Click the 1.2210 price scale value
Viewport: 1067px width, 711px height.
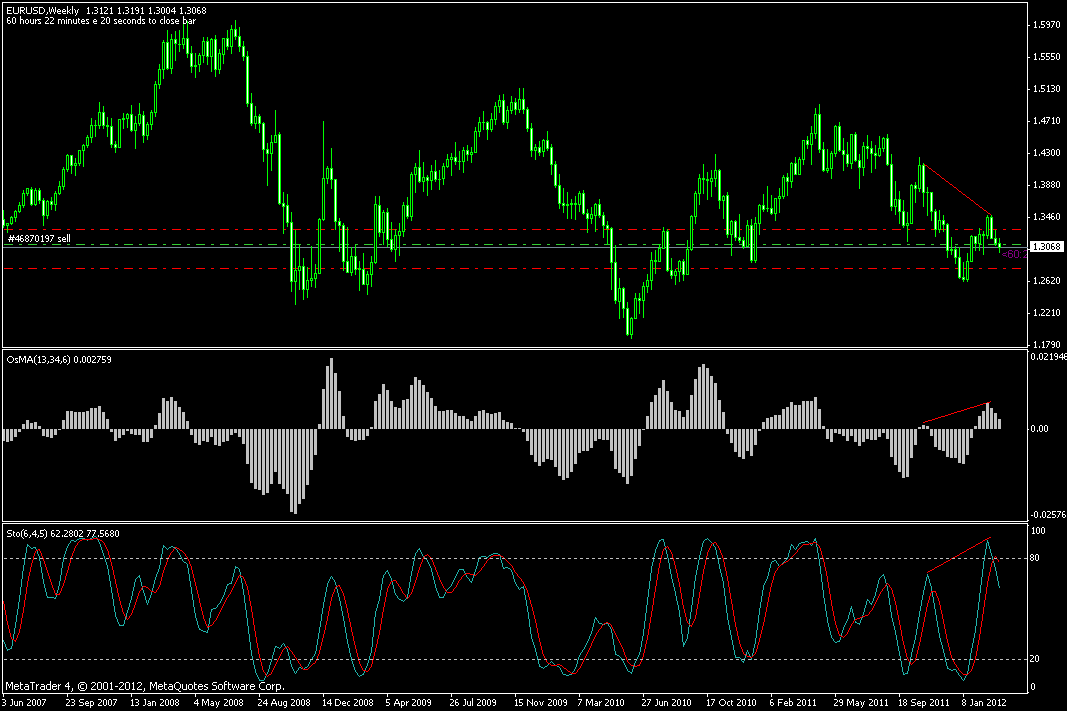coord(1047,313)
